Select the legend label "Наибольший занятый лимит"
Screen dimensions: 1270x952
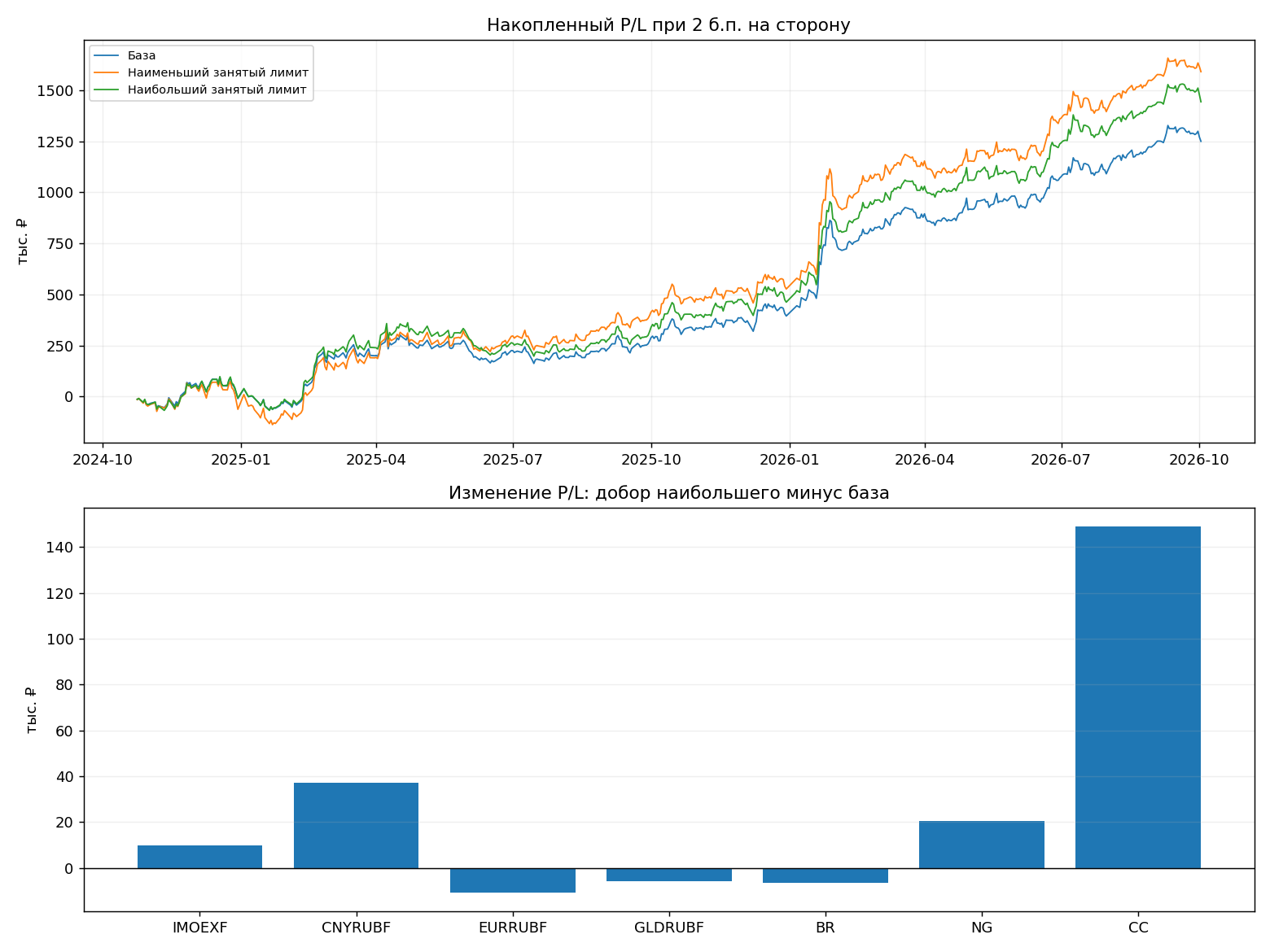(217, 90)
